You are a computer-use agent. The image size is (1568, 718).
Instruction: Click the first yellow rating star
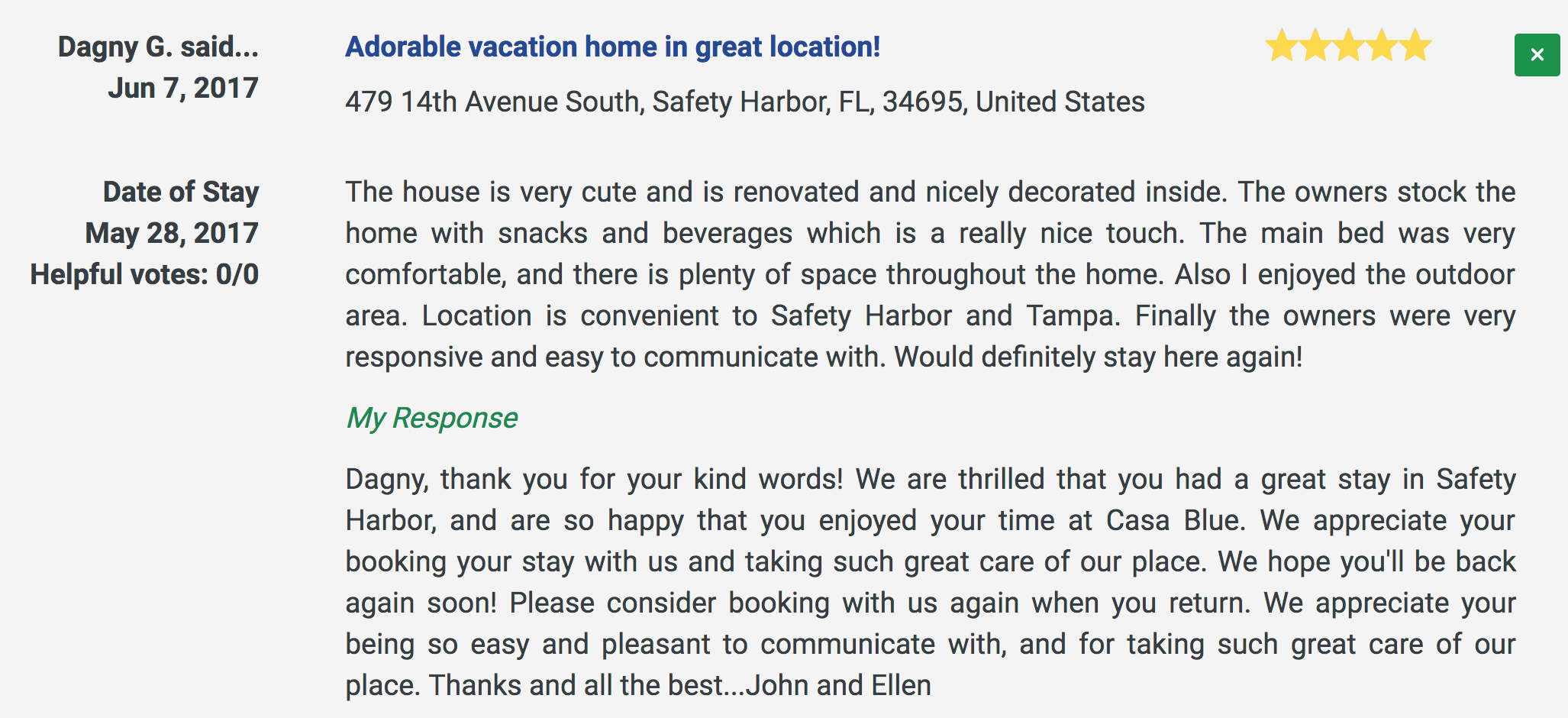click(1282, 45)
